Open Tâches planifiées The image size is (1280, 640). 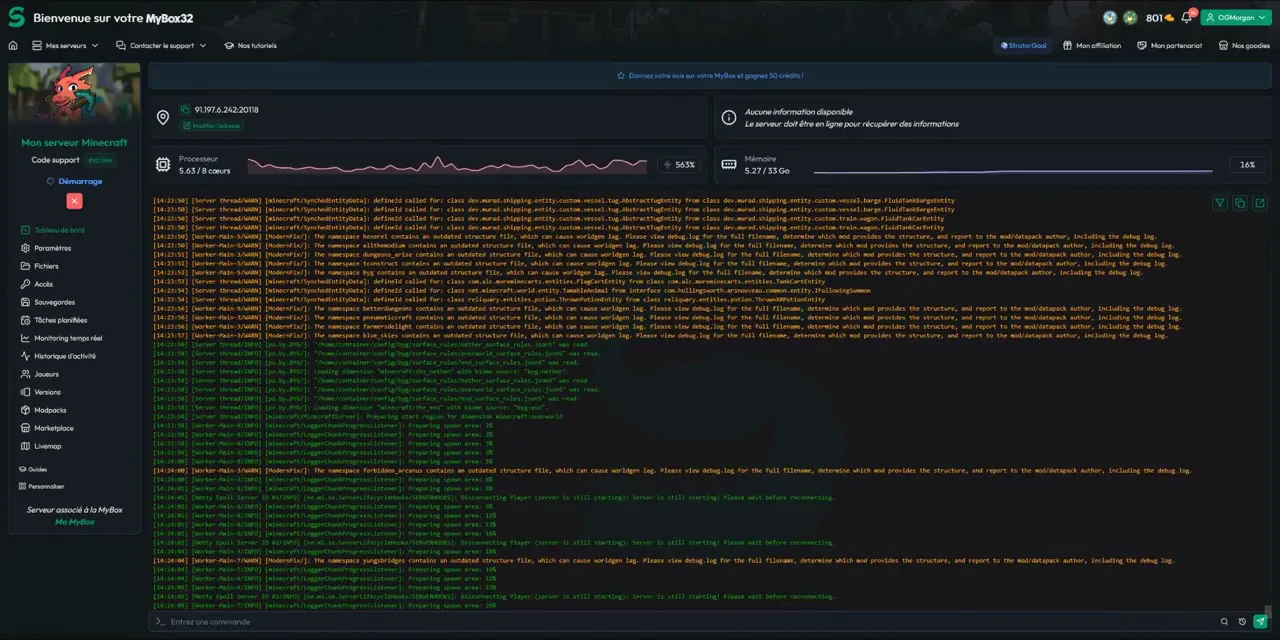pyautogui.click(x=54, y=320)
